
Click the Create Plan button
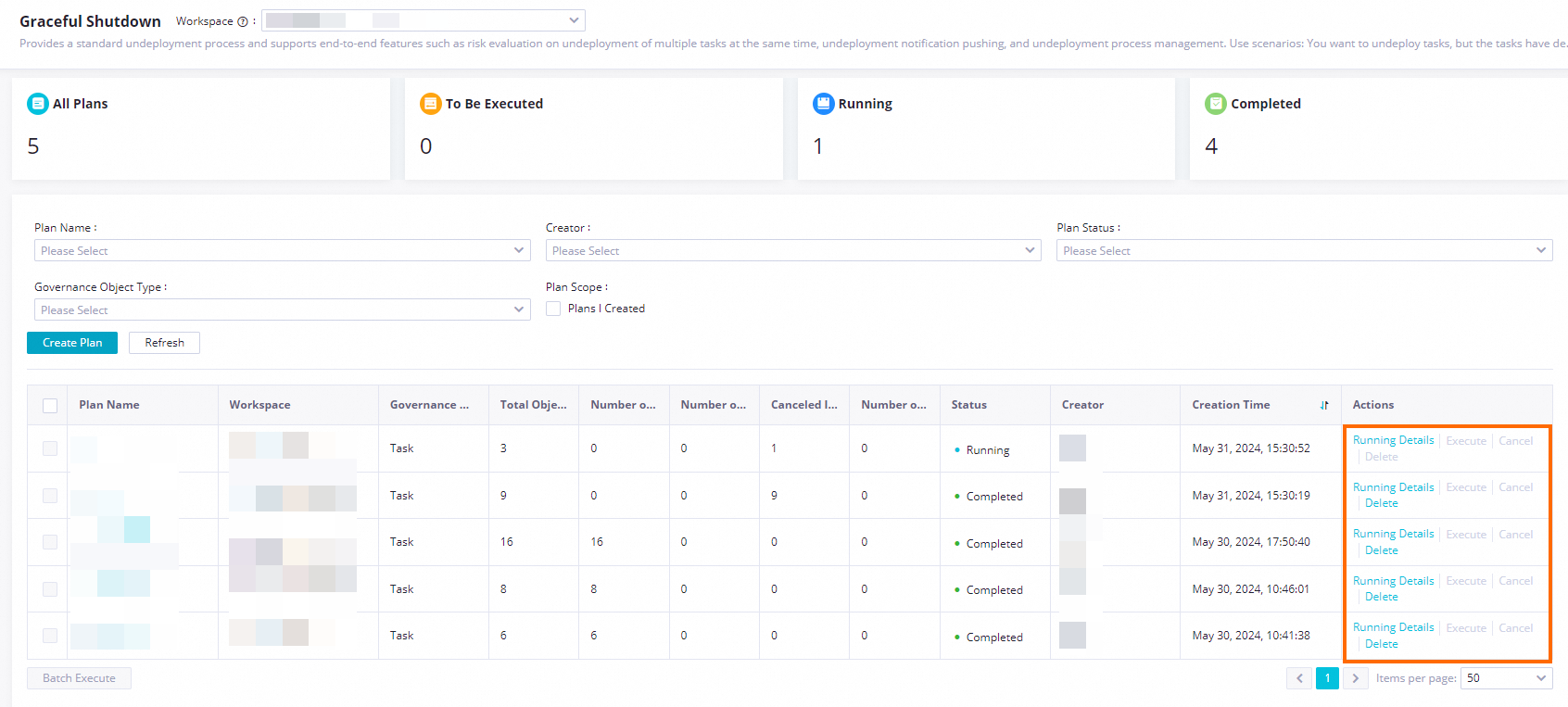72,343
